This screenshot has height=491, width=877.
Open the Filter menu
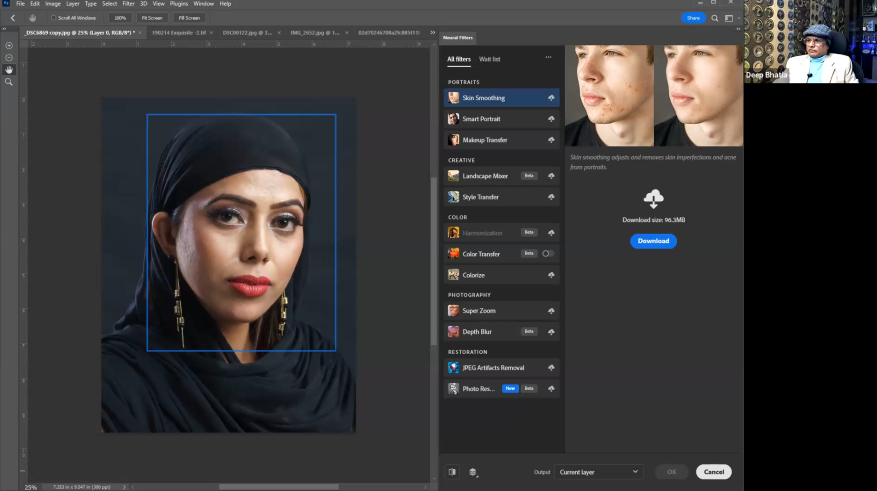click(x=128, y=4)
